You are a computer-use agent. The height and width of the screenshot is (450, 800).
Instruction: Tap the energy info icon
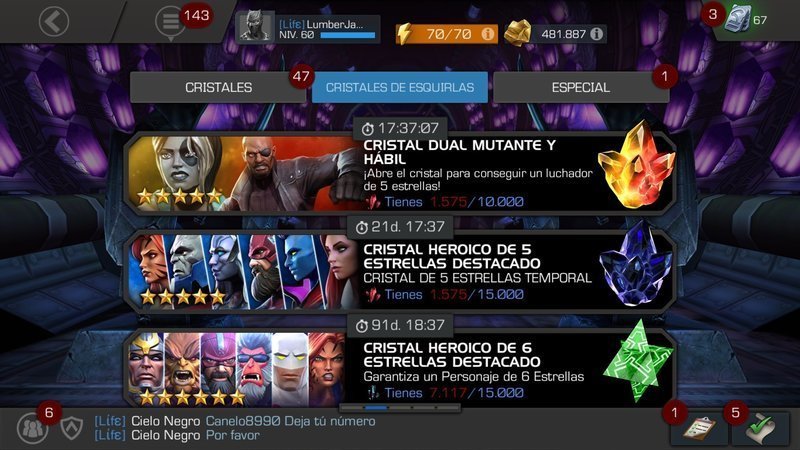click(488, 34)
